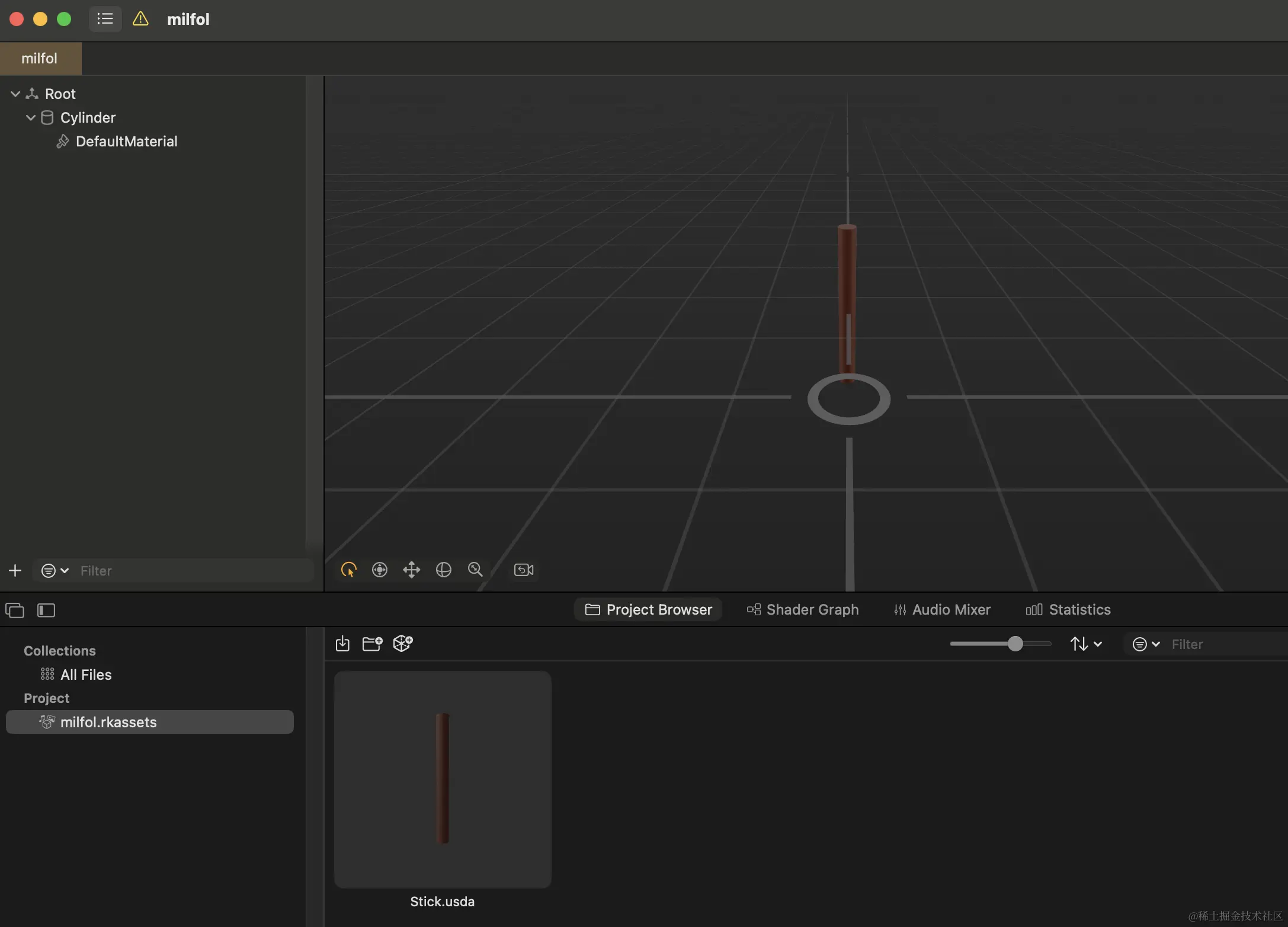
Task: Click the new scene cube icon
Action: coord(403,644)
